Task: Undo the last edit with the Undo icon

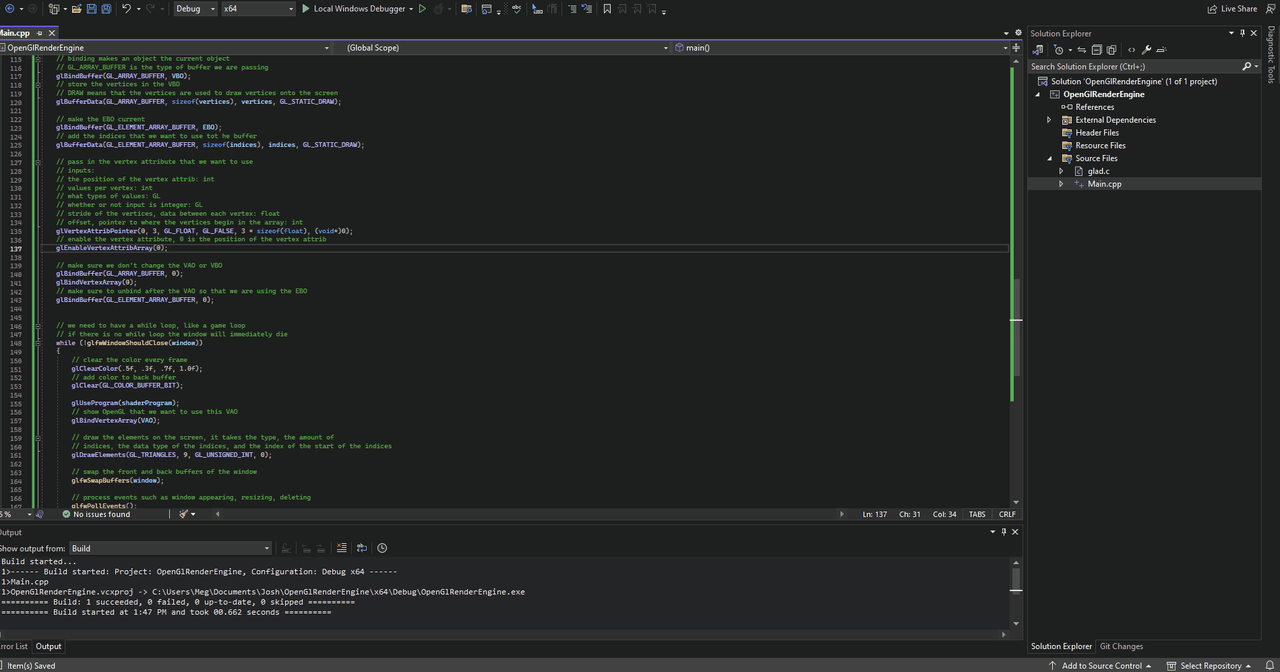Action: (x=126, y=9)
